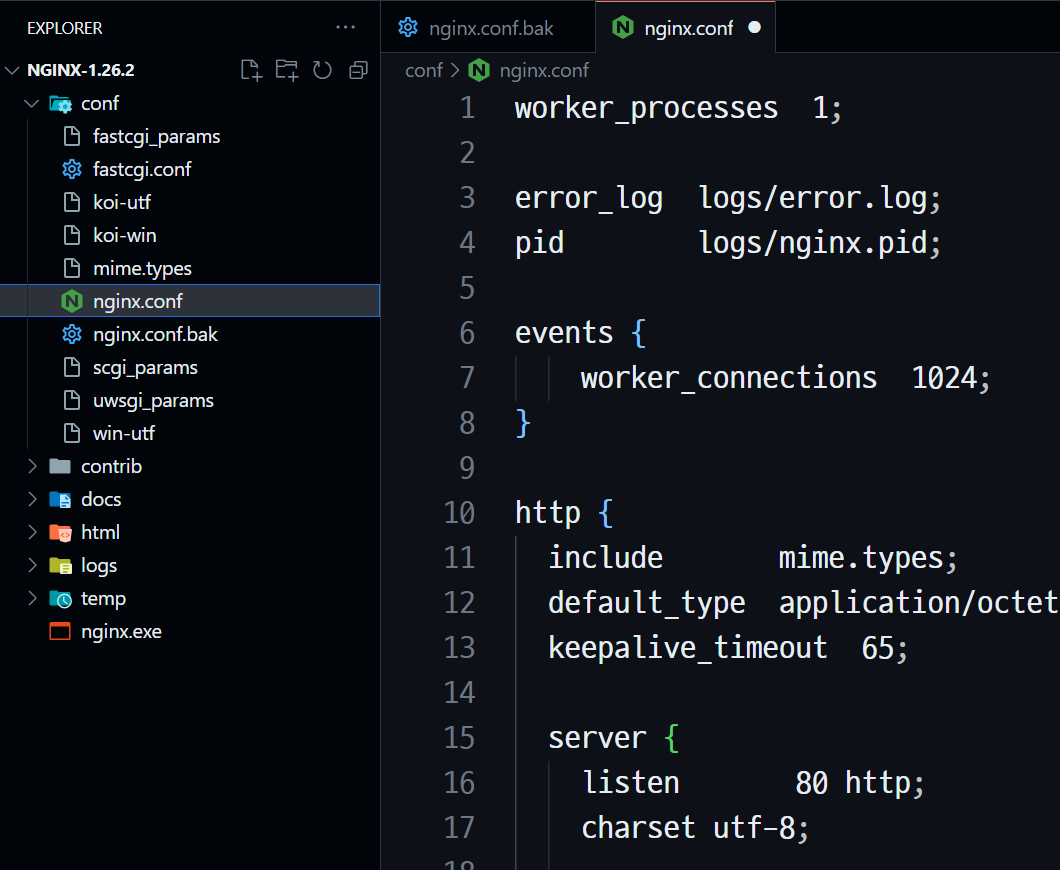
Task: Click the events keyword on line 6
Action: click(564, 333)
